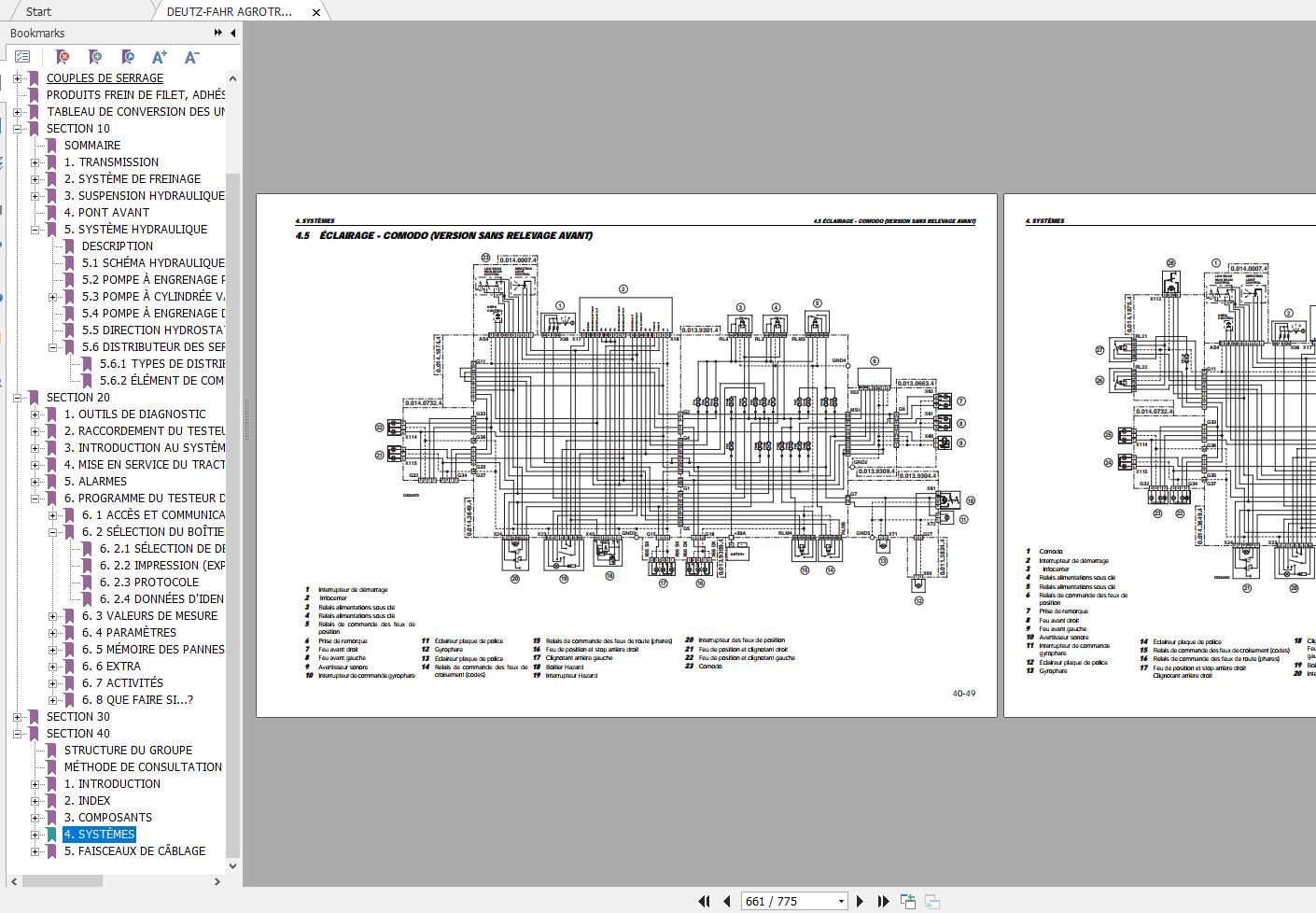Open the 5. FAISCEAUX DE CÂBLAGE bookmark
Screen dimensions: 1316x913
(134, 850)
